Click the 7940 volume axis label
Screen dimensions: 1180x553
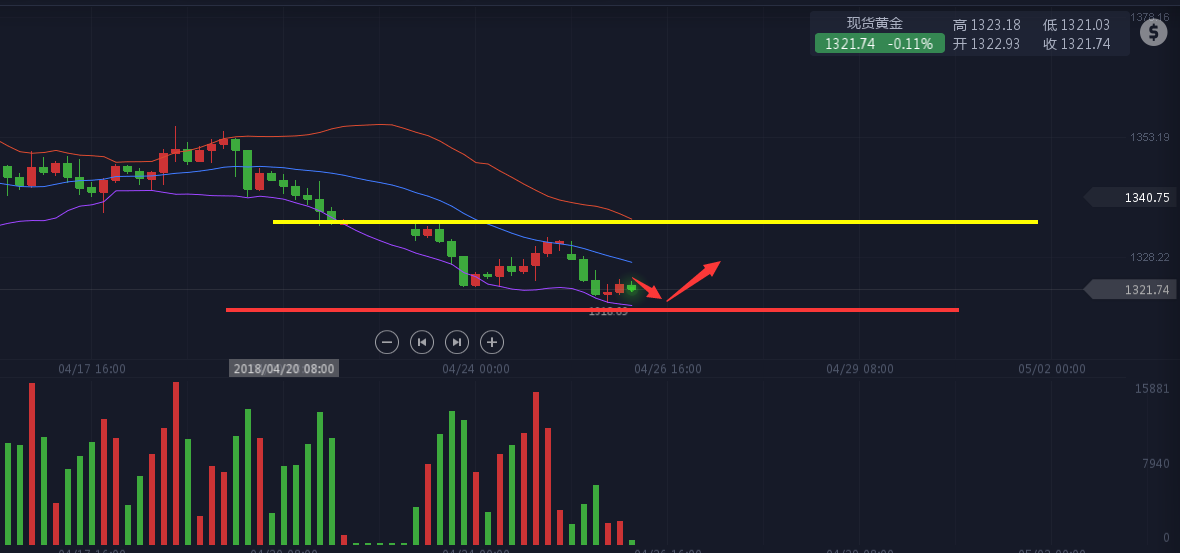pyautogui.click(x=1157, y=463)
